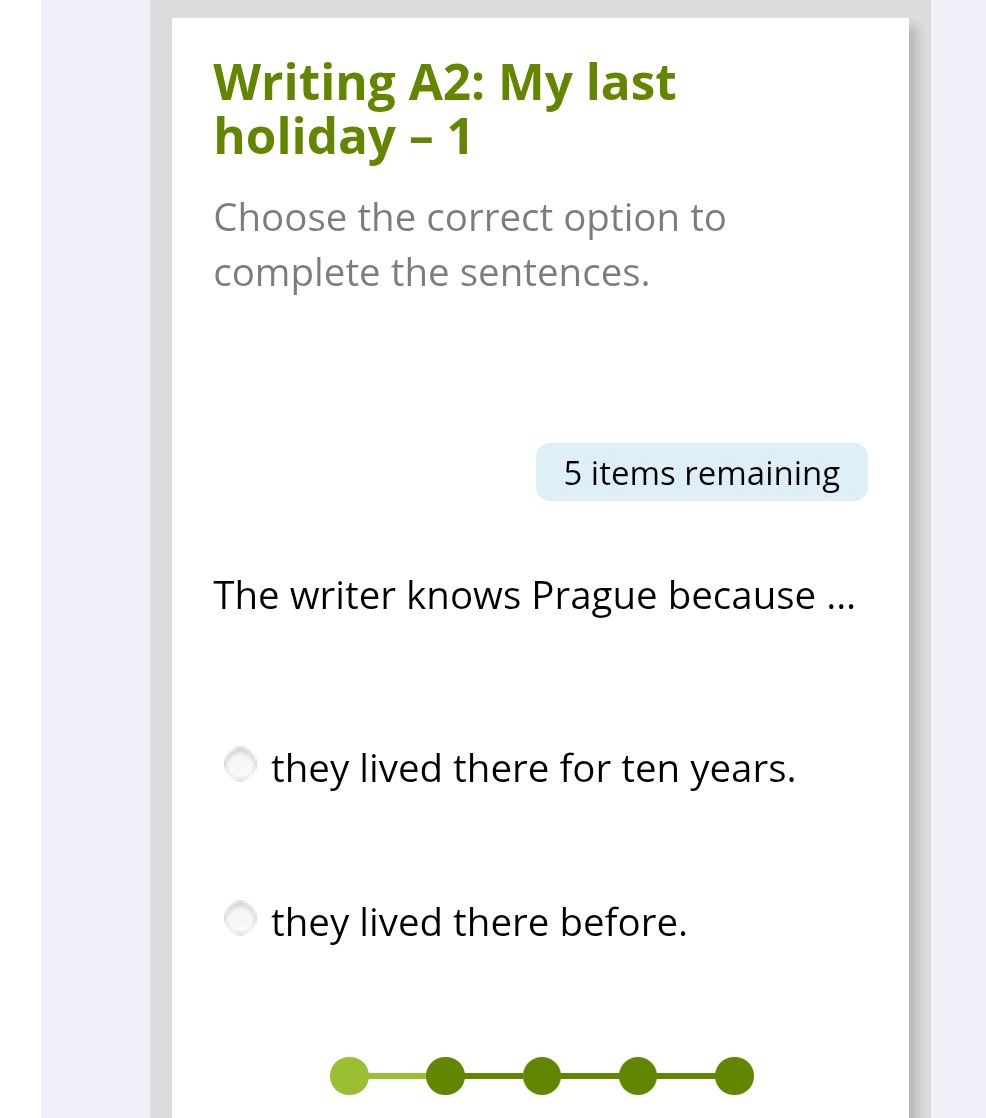Click the radio circle beside the second option
The height and width of the screenshot is (1118, 986).
click(x=240, y=918)
